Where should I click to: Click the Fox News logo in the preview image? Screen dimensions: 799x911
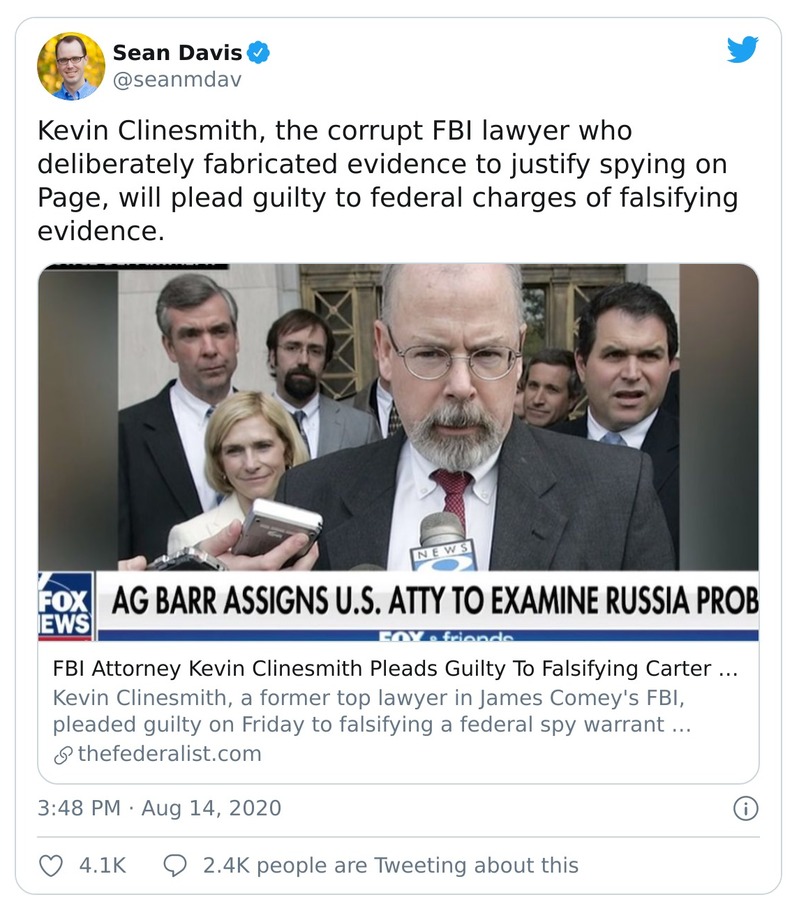pyautogui.click(x=66, y=604)
